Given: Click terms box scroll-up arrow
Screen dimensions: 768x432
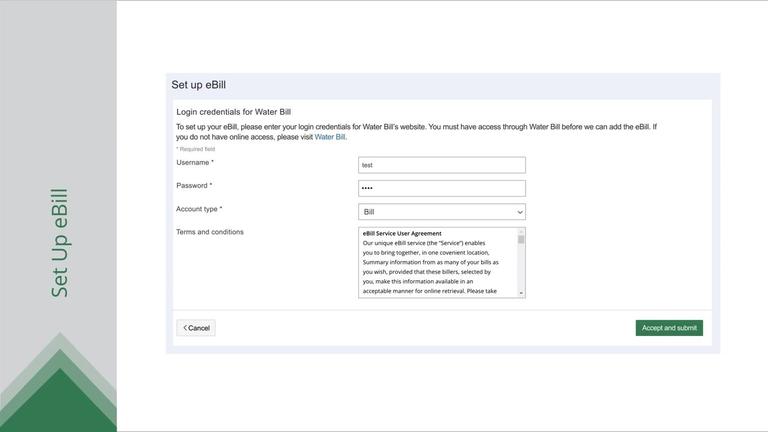Looking at the screenshot, I should [x=521, y=231].
